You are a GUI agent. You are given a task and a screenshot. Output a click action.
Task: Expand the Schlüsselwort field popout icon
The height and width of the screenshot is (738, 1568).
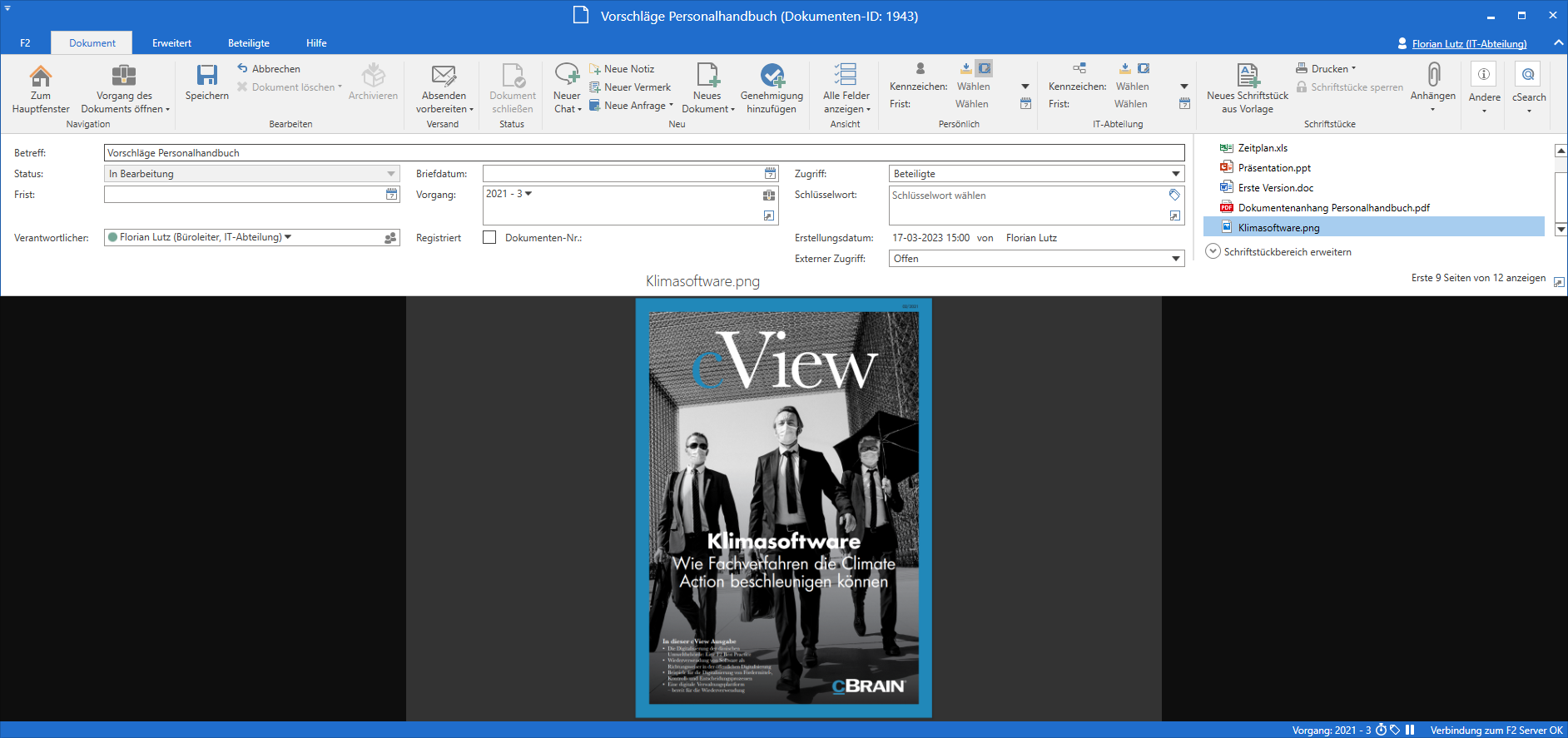pyautogui.click(x=1175, y=216)
